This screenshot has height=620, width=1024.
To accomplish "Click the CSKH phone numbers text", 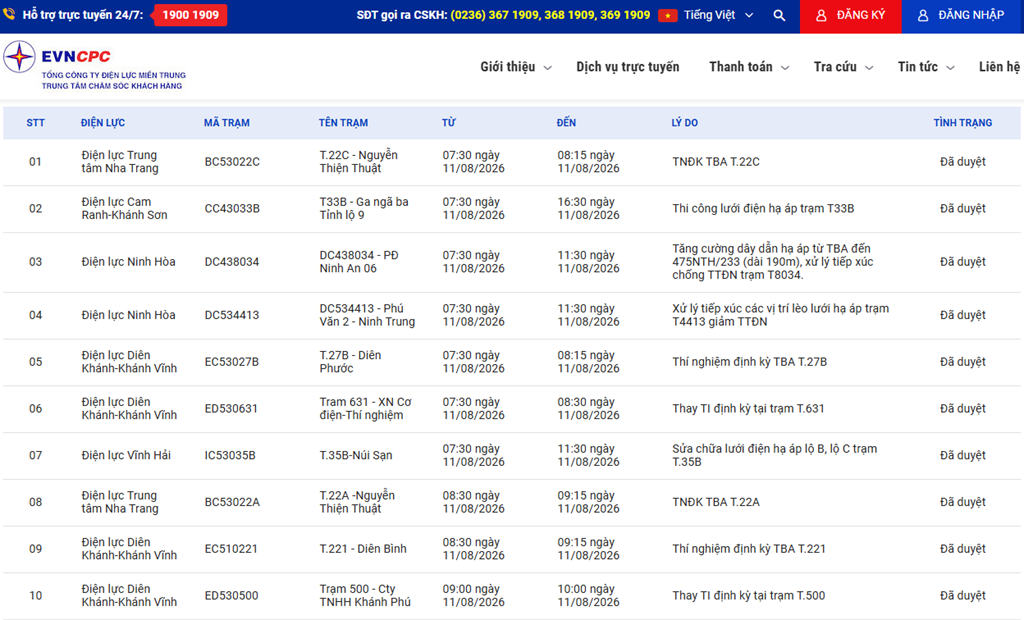I will [550, 15].
